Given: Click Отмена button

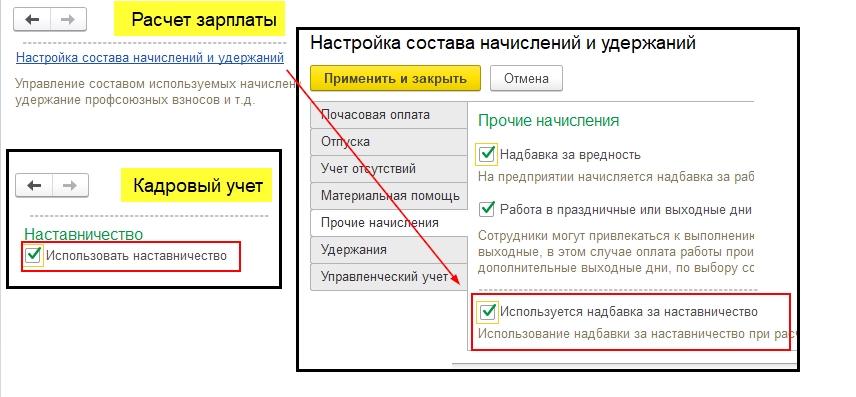Looking at the screenshot, I should tap(526, 78).
